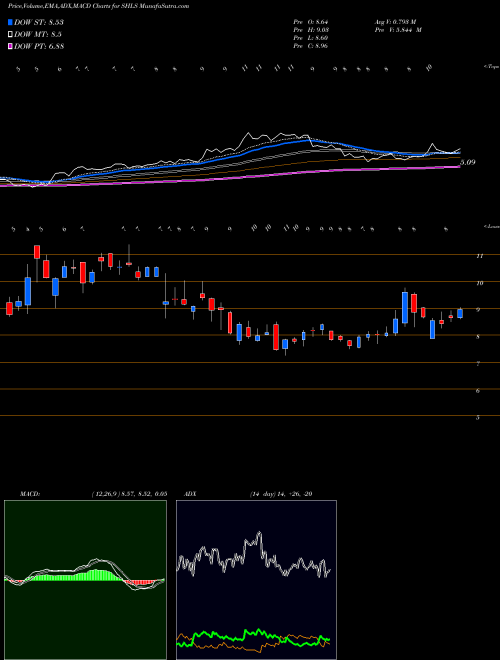The width and height of the screenshot is (500, 660).
Task: Click the MACD (12,26,9) parameter values
Action: click(x=129, y=494)
